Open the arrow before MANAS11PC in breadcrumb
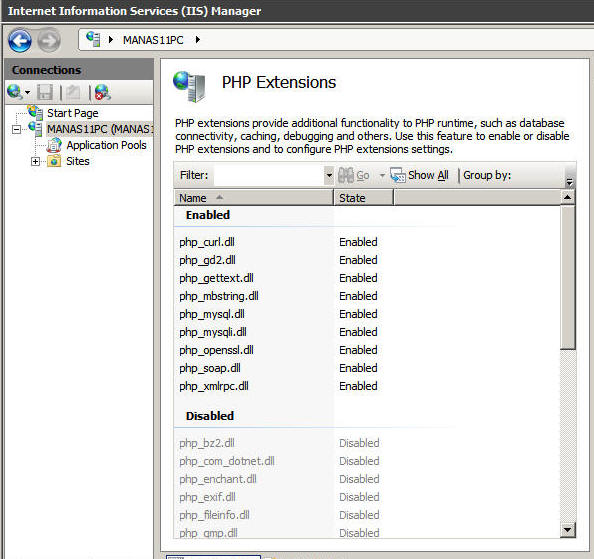The width and height of the screenshot is (594, 559). (111, 39)
